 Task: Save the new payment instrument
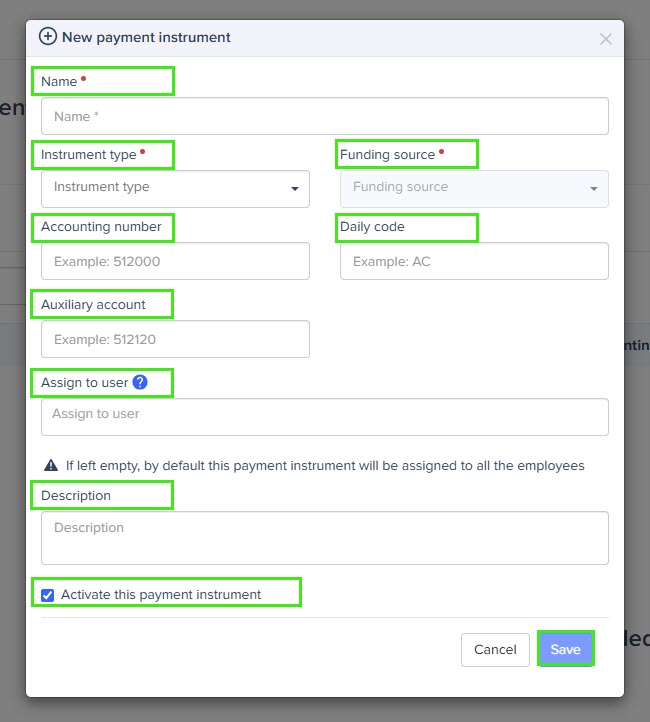[x=566, y=649]
